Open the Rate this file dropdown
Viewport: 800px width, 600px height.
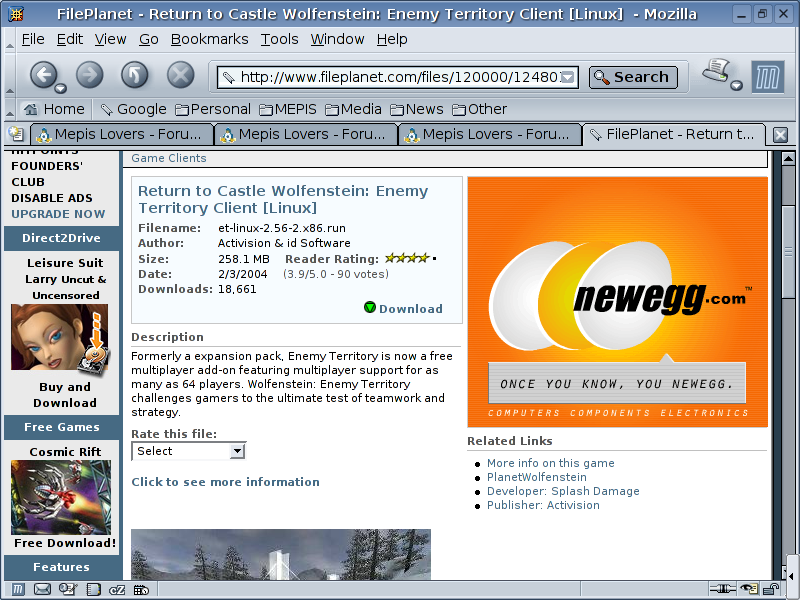(x=188, y=451)
